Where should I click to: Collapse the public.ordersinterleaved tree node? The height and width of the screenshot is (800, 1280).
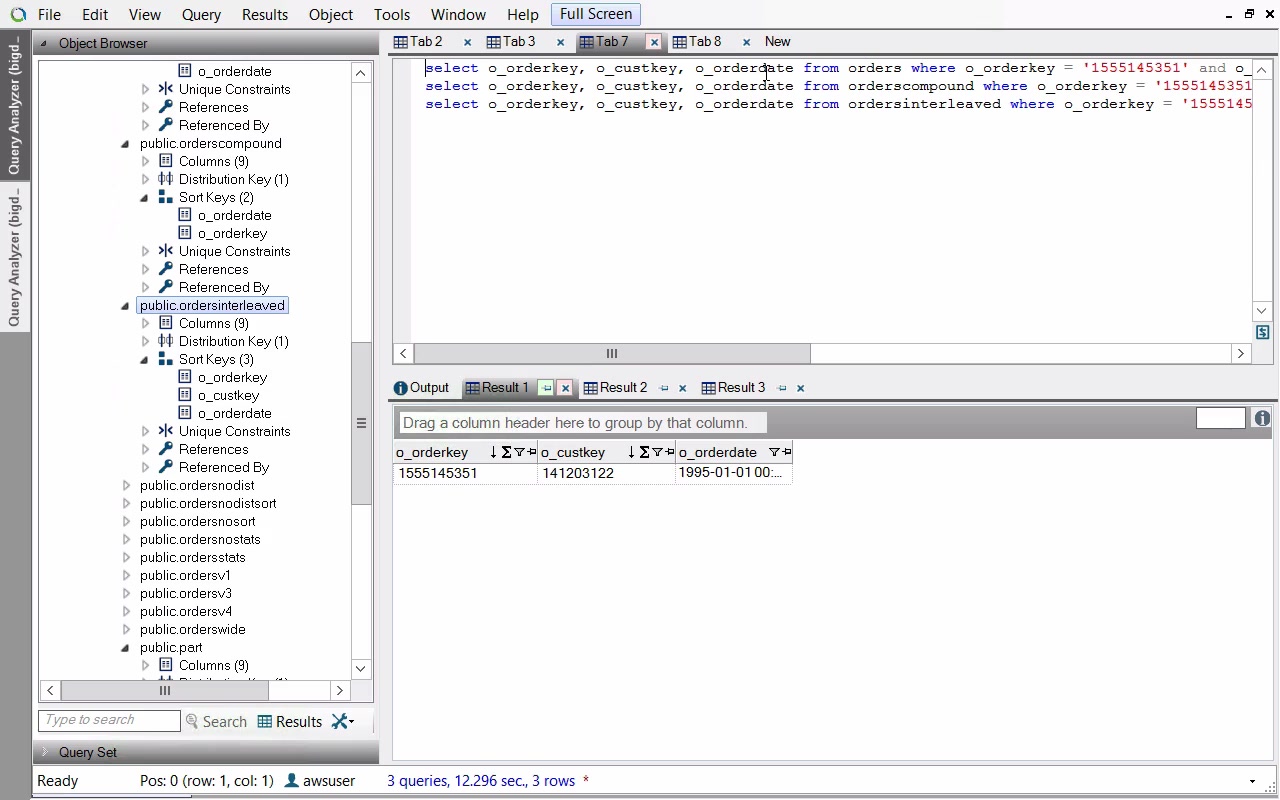click(125, 306)
